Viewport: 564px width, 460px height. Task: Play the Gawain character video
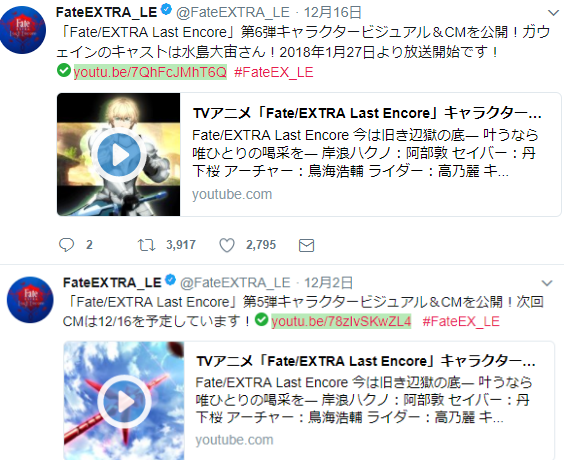[119, 155]
